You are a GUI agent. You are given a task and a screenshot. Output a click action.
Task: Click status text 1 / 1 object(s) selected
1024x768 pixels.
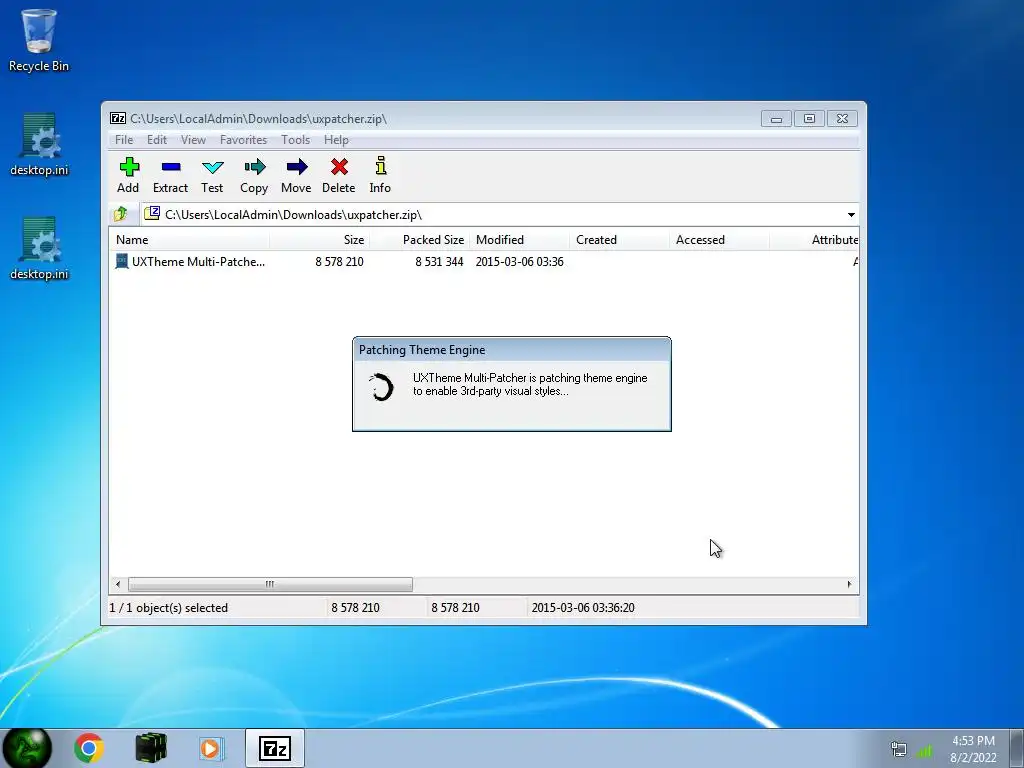[x=168, y=608]
